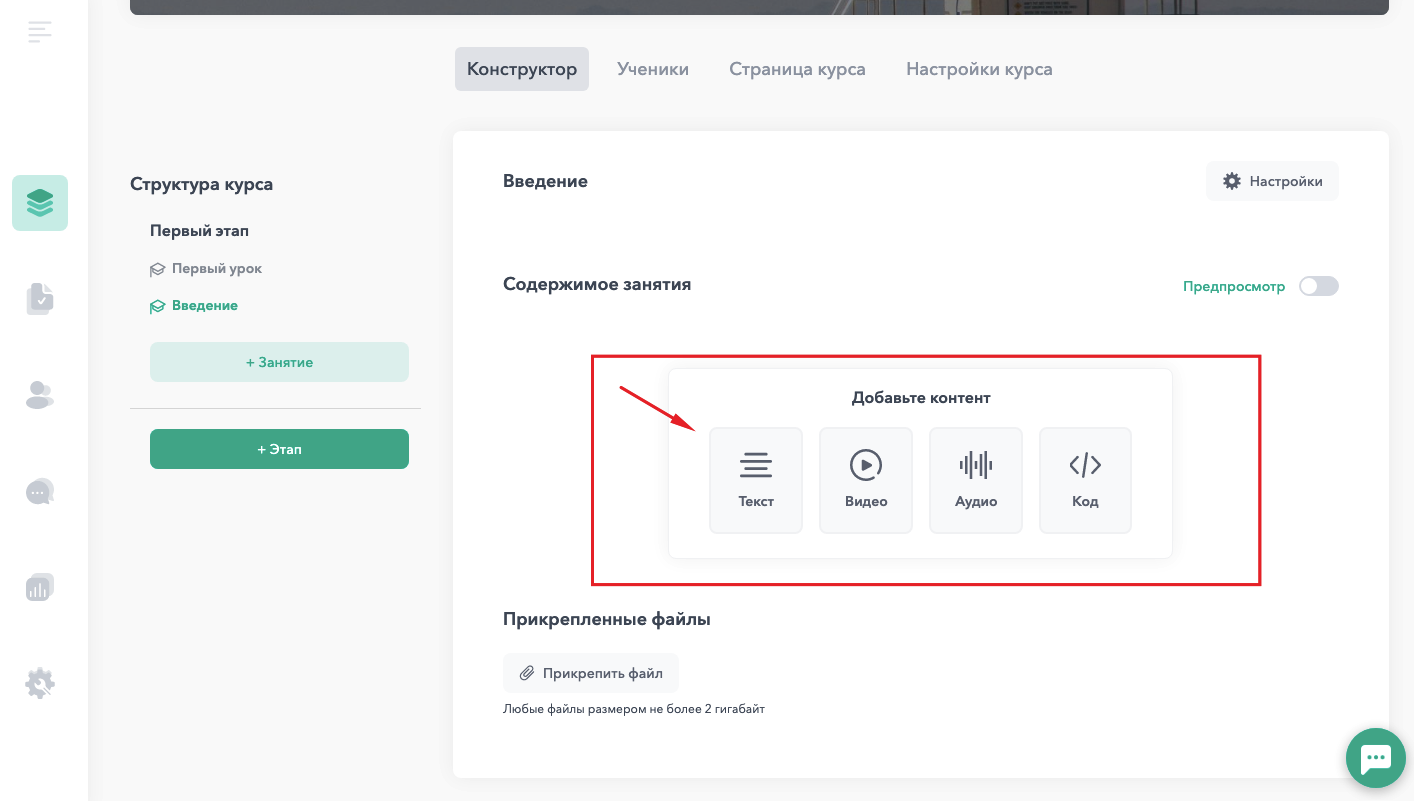
Task: Click the + Этап button
Action: pyautogui.click(x=279, y=449)
